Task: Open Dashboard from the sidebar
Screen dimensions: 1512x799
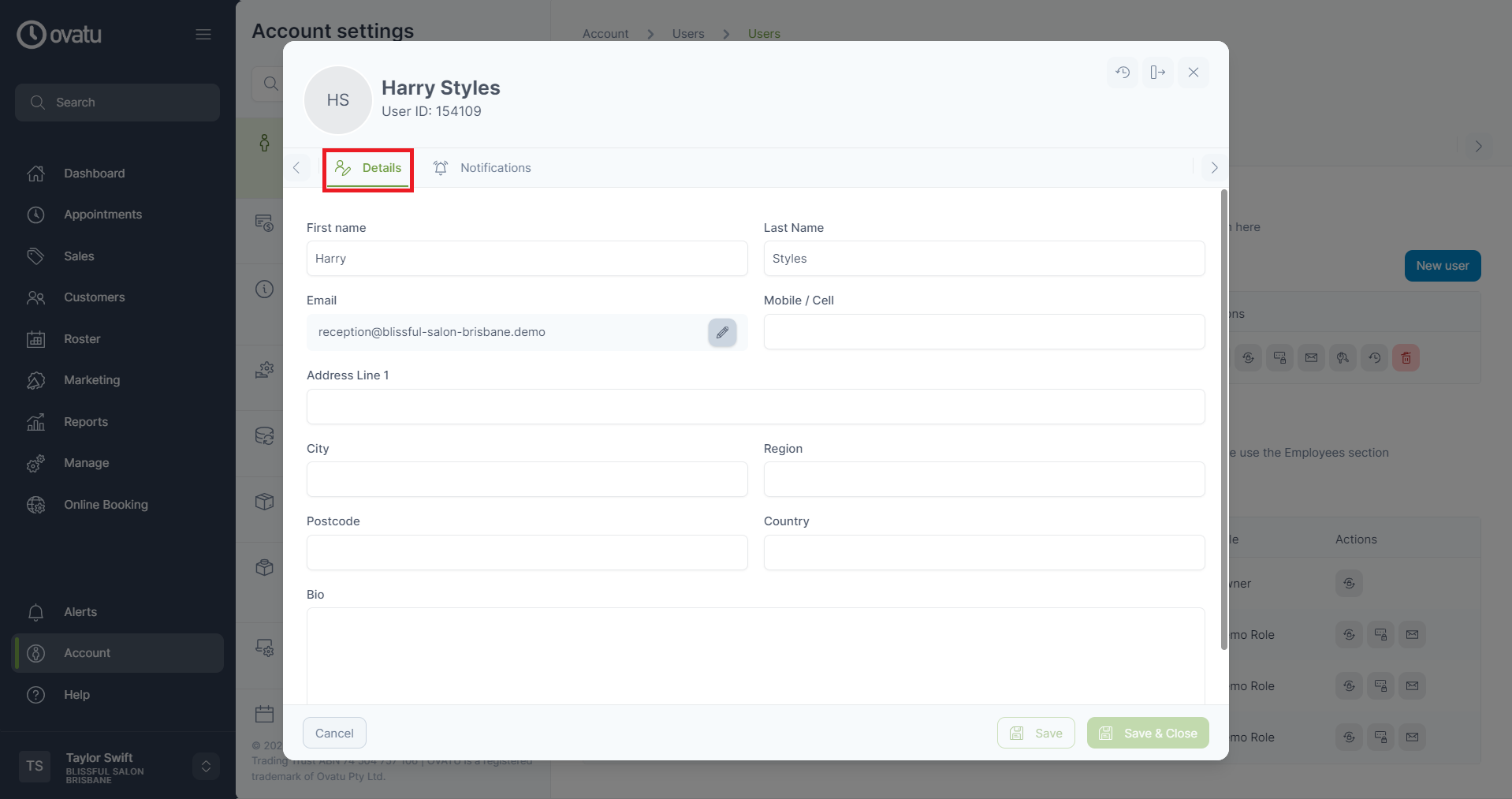Action: pyautogui.click(x=94, y=174)
